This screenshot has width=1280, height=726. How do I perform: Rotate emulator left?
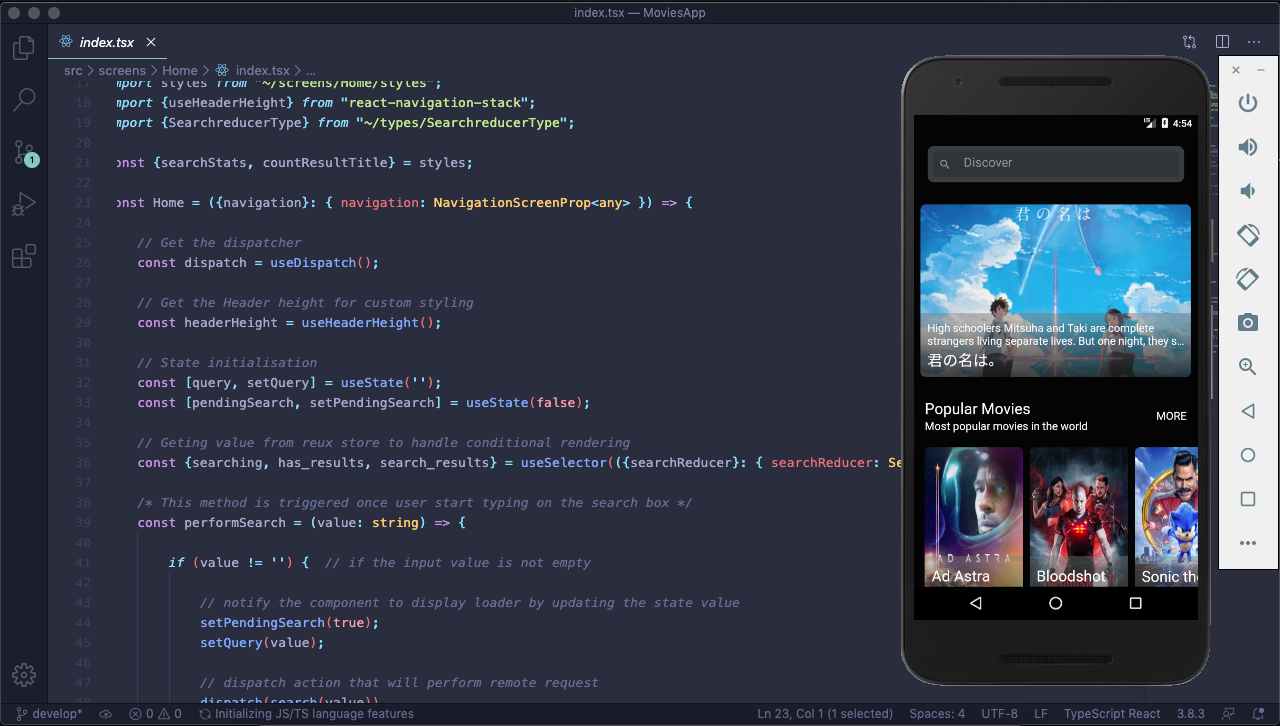pos(1248,235)
